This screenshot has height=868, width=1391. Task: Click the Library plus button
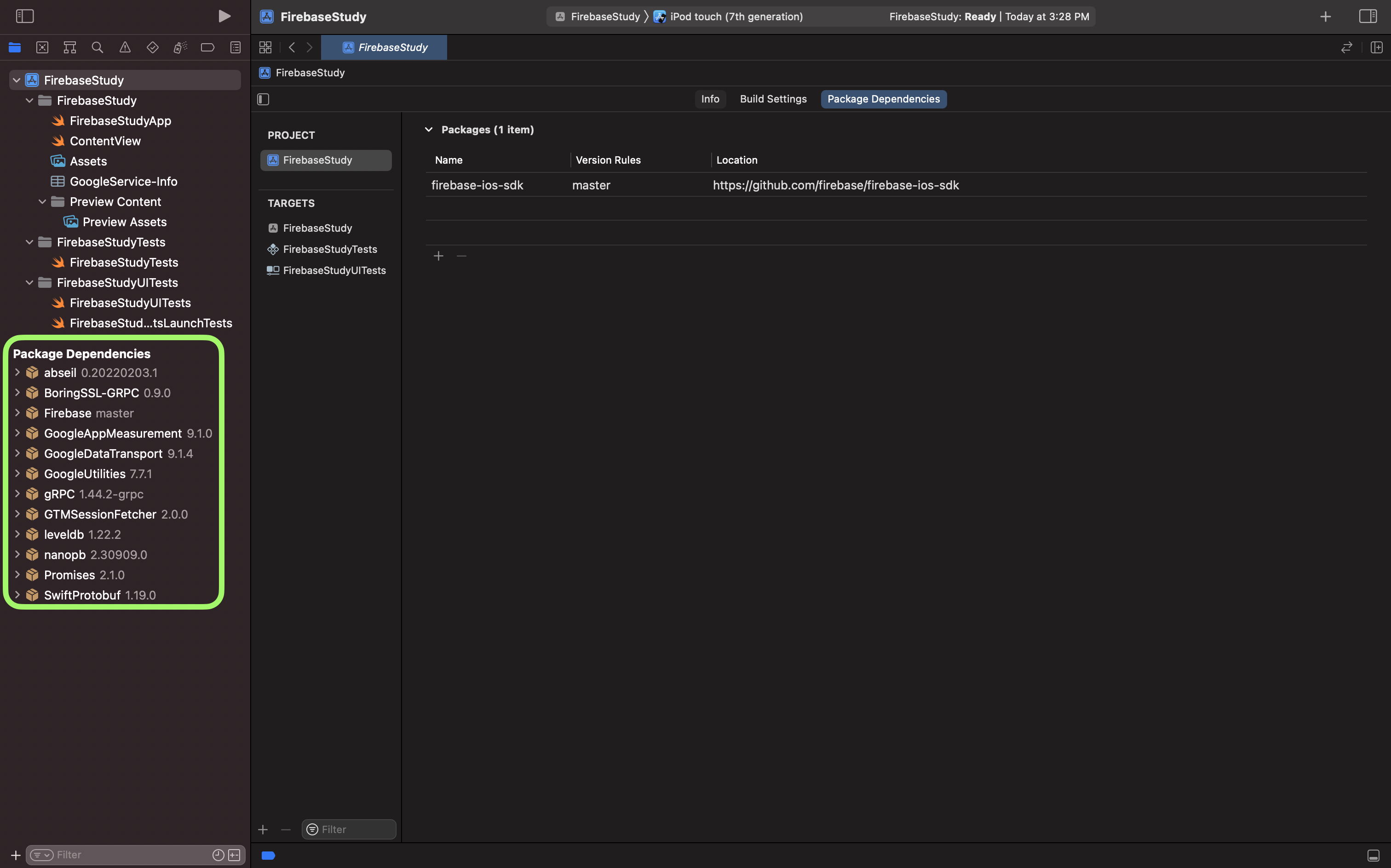point(1326,16)
